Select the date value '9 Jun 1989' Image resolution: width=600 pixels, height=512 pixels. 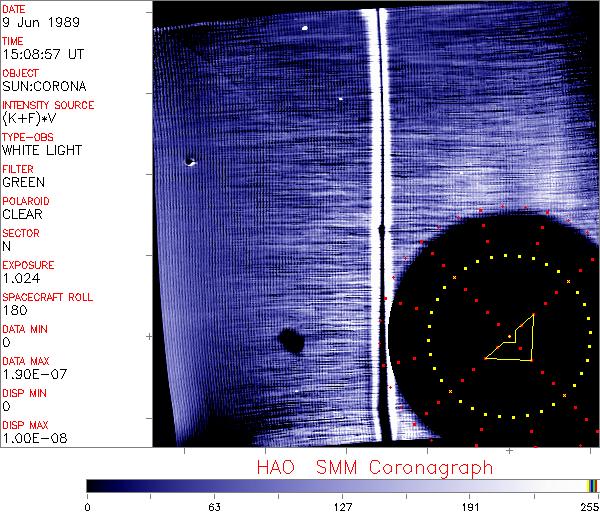click(x=33, y=22)
